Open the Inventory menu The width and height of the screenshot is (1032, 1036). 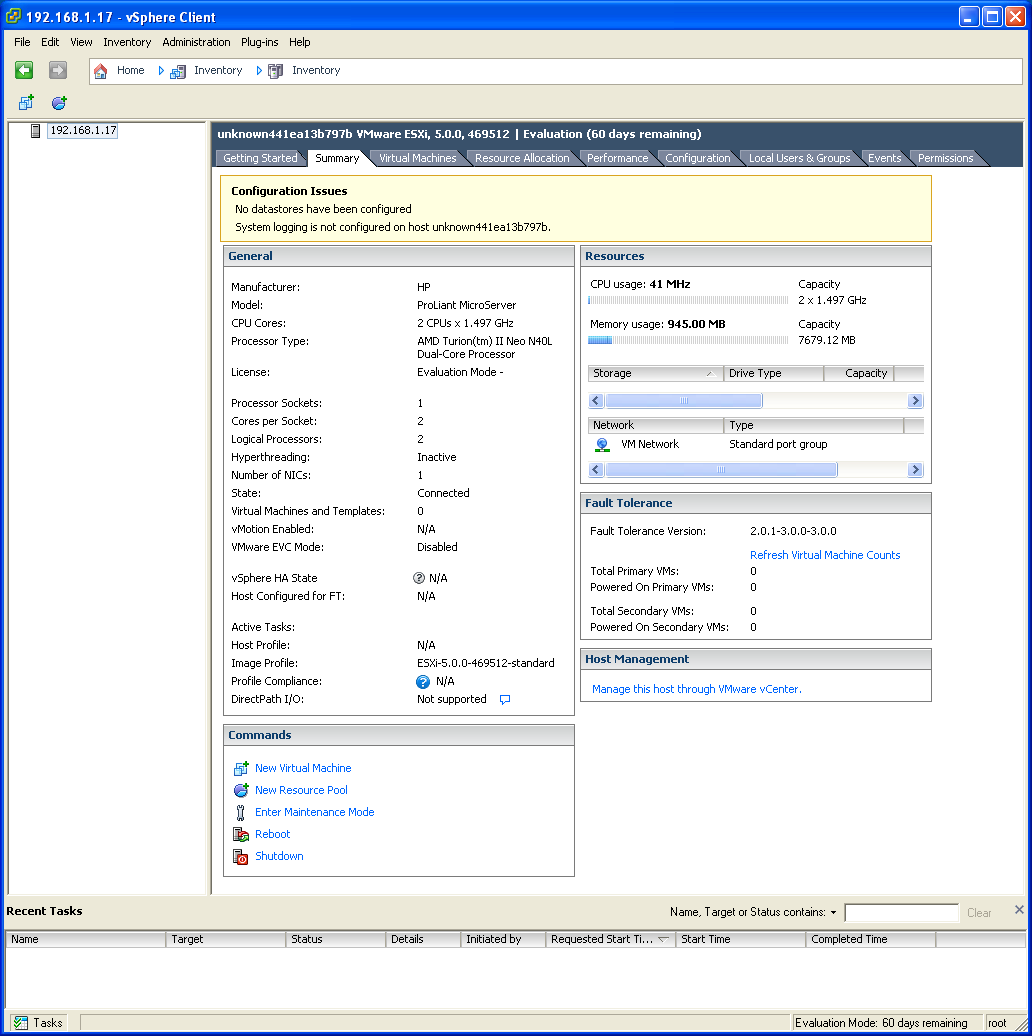[128, 42]
